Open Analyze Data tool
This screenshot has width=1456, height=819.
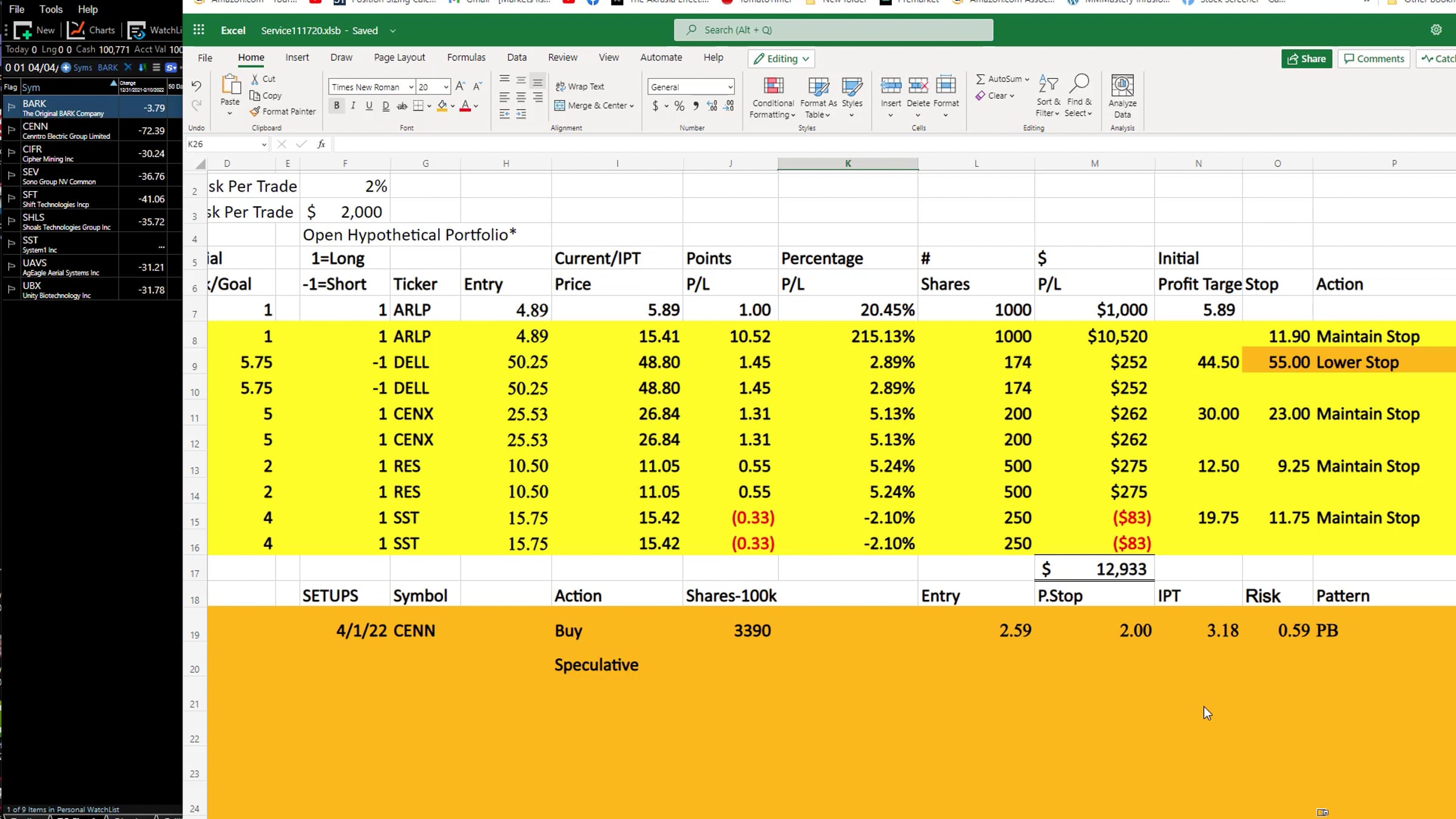coord(1122,96)
